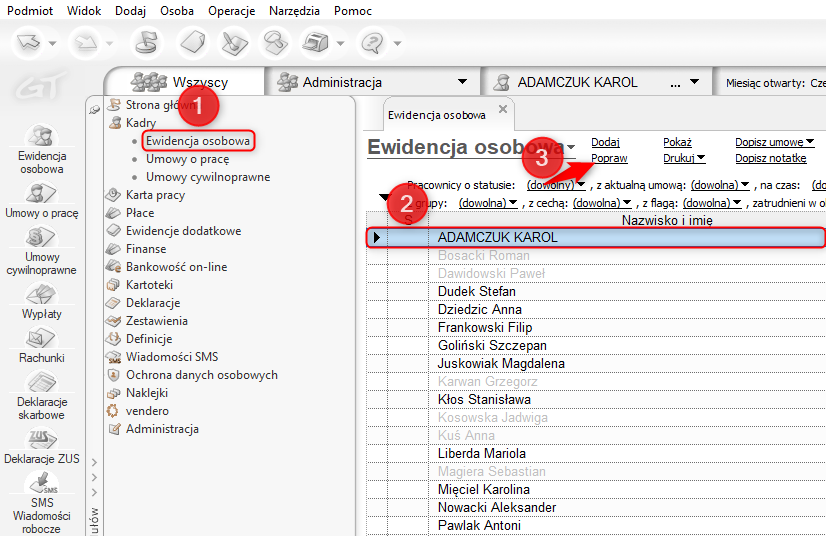Click the pen on document toolbar icon
This screenshot has height=536, width=826.
click(x=234, y=43)
